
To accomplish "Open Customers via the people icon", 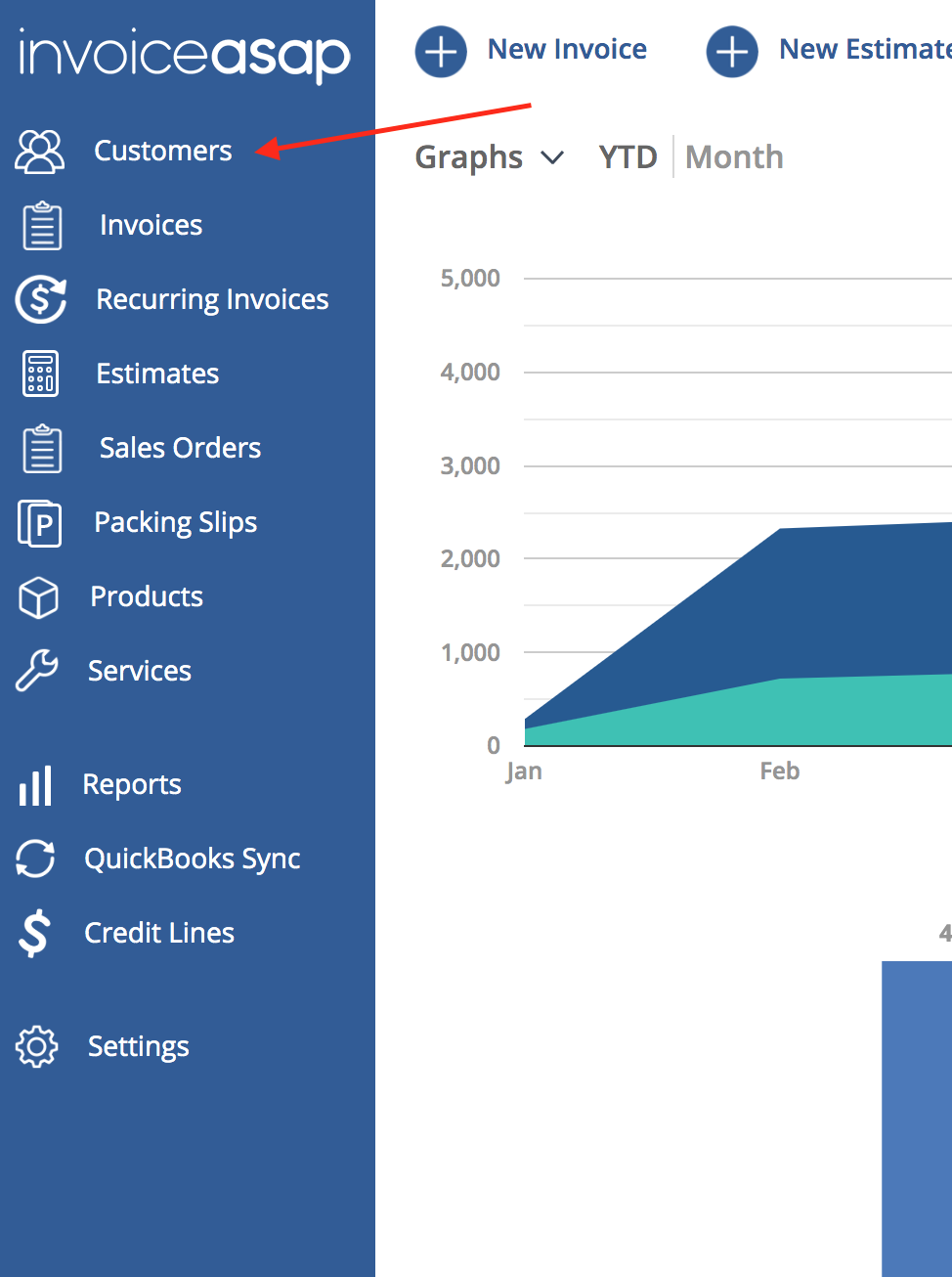I will (40, 152).
